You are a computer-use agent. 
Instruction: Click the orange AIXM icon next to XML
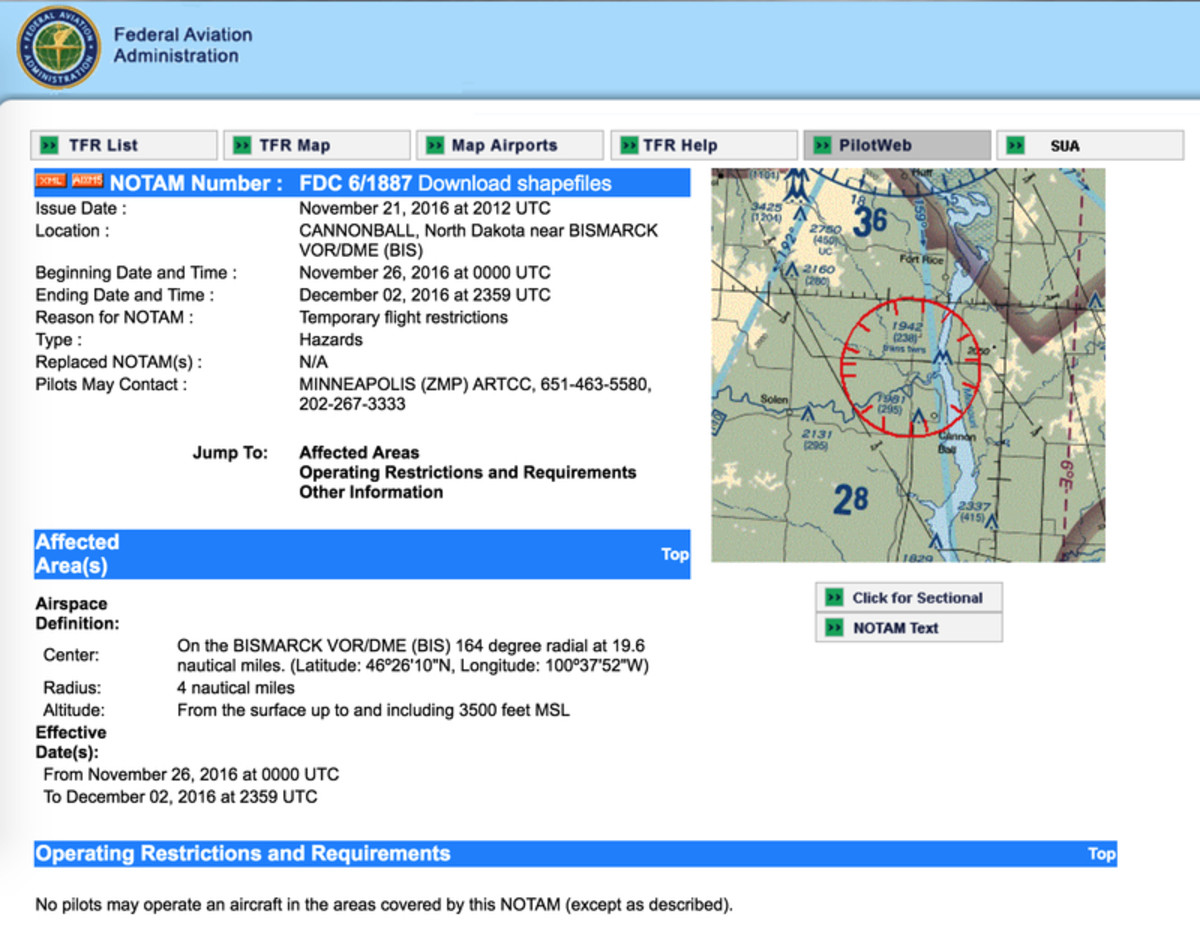(87, 181)
